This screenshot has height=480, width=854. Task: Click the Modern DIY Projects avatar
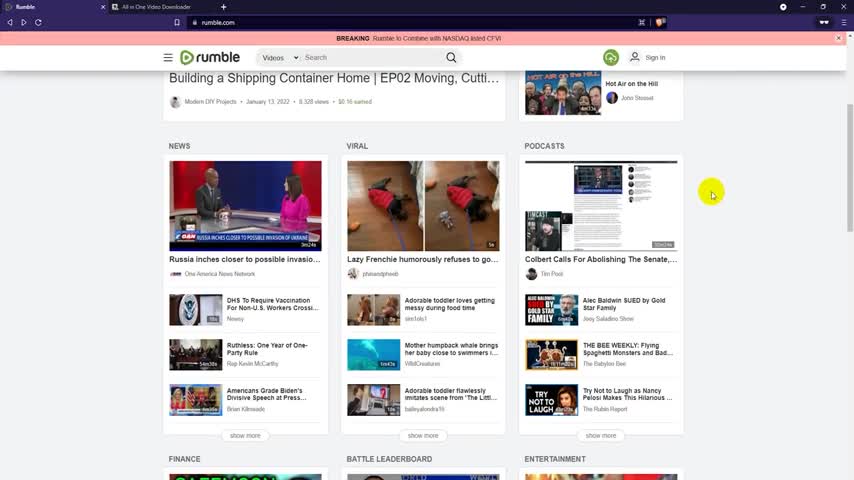(x=175, y=102)
